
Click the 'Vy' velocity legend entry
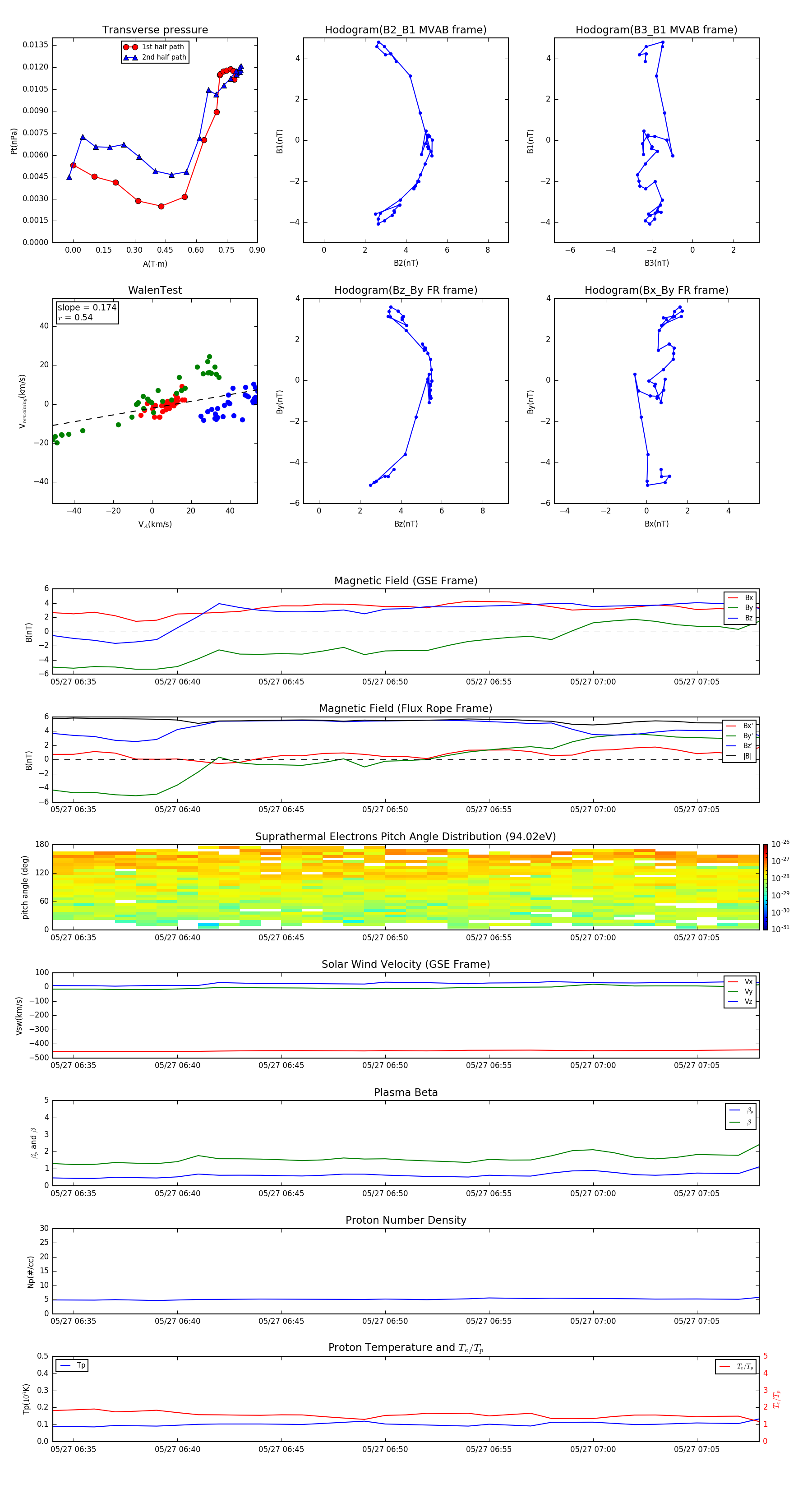[x=740, y=992]
